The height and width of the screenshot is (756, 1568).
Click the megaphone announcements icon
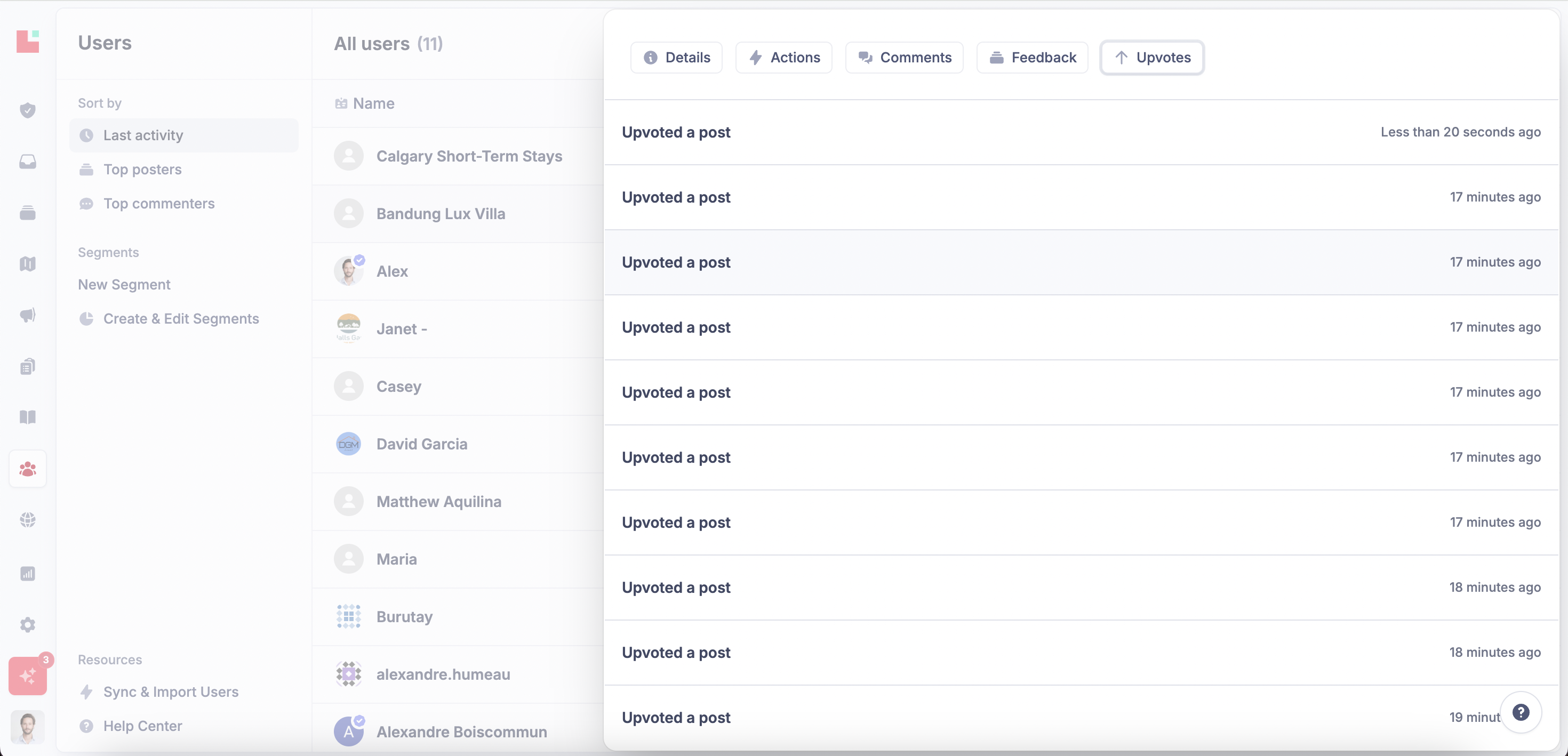click(x=27, y=315)
